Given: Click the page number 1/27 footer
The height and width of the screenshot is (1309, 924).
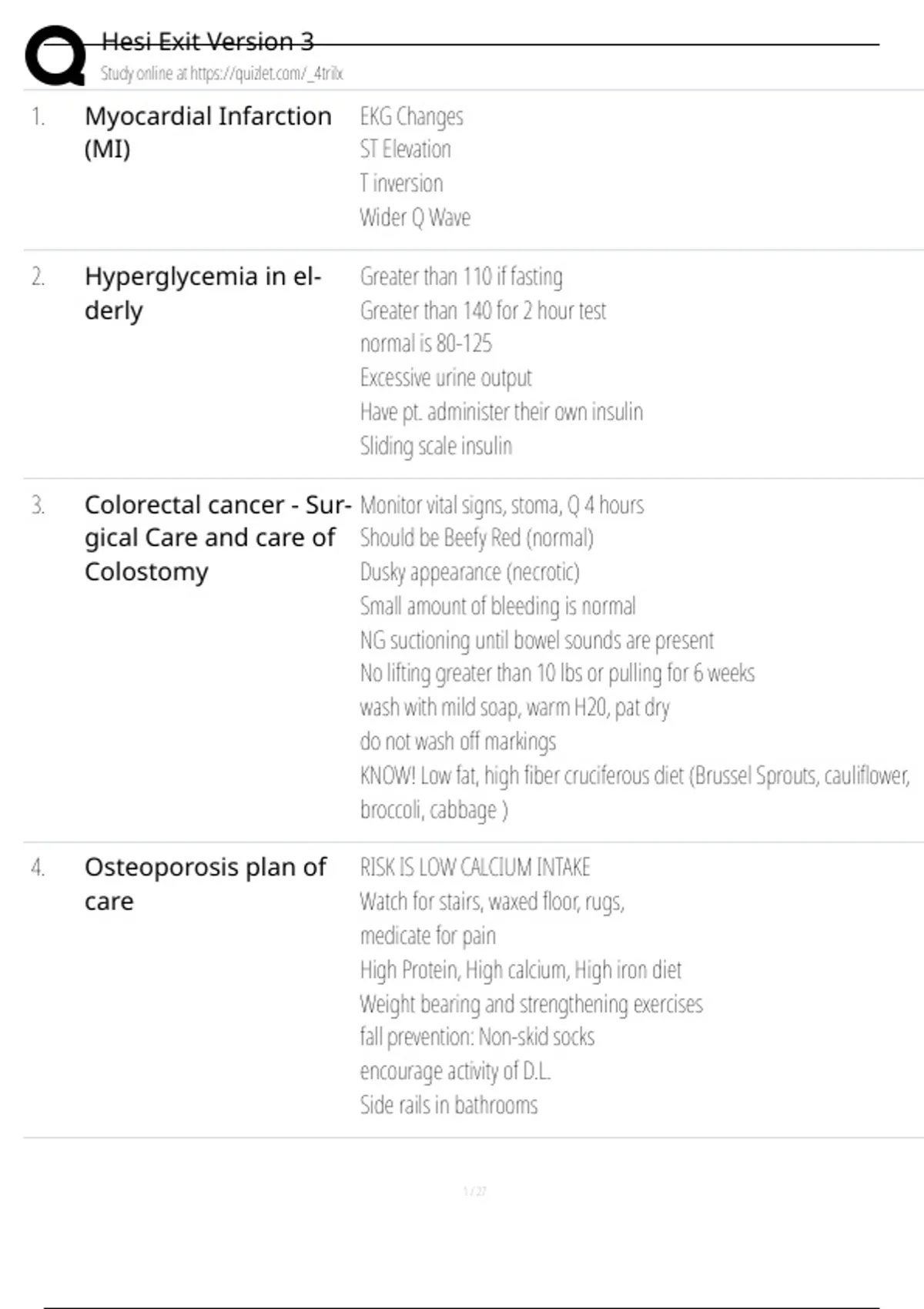Looking at the screenshot, I should (474, 1191).
